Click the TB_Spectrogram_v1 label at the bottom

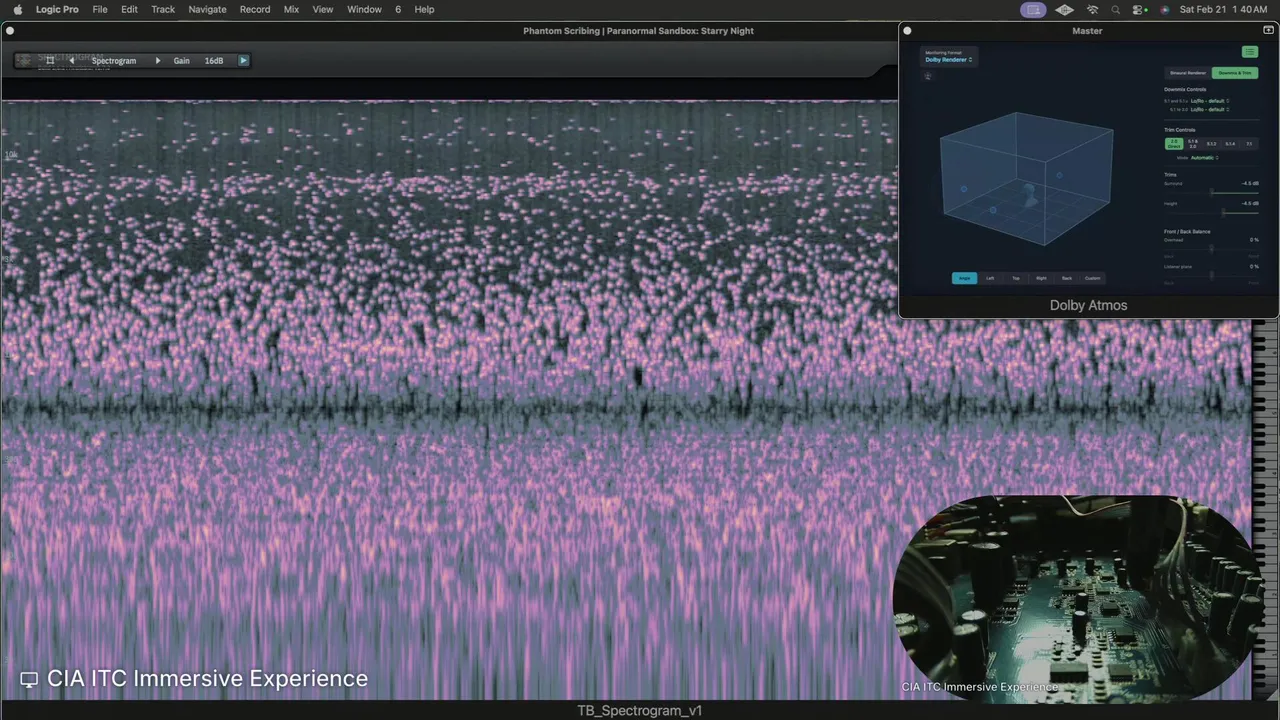click(640, 710)
